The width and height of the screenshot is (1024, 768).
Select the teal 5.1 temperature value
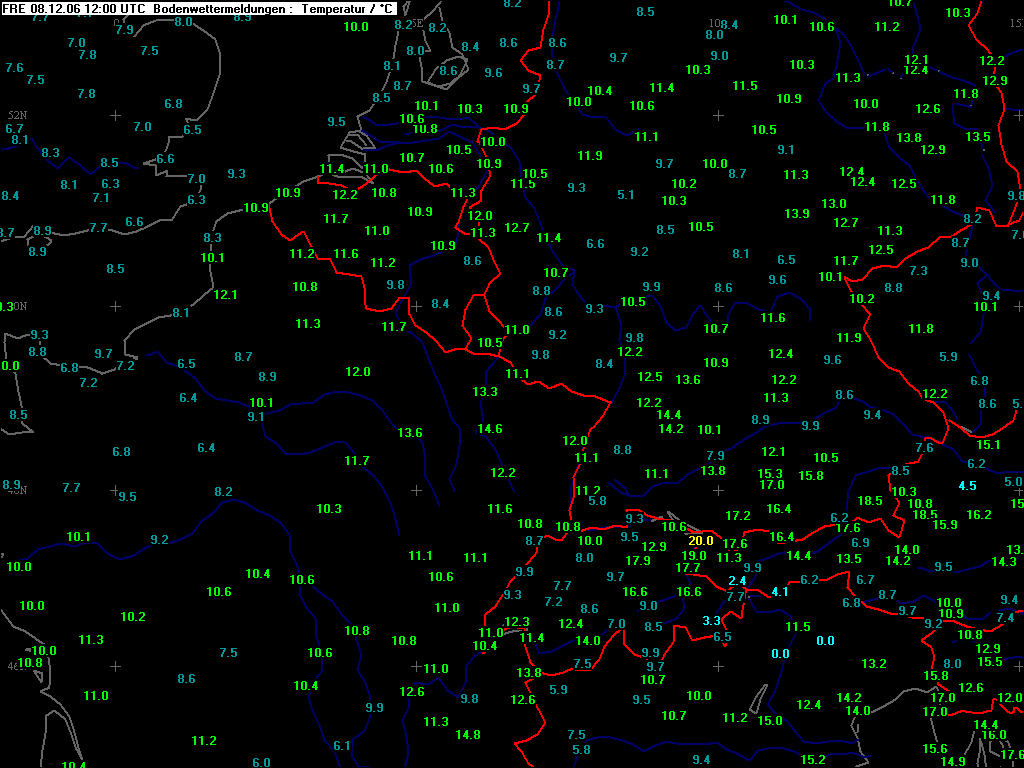[626, 195]
